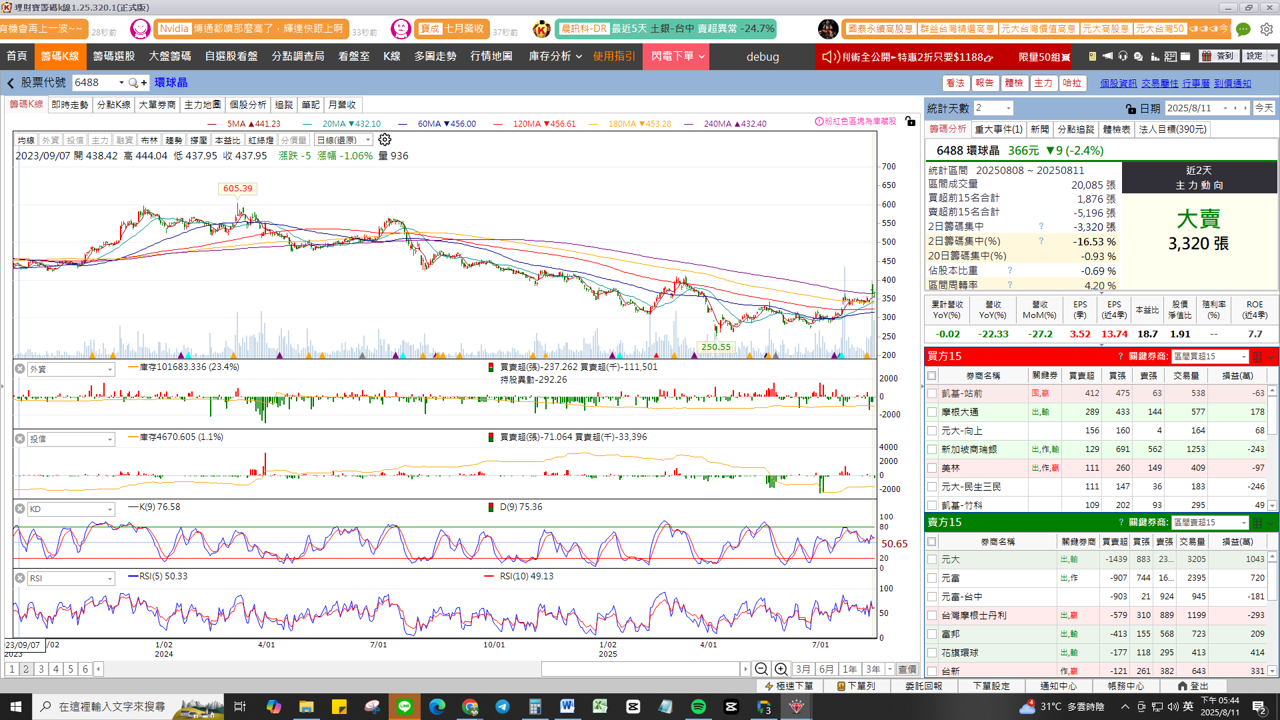Open the 大盤籌碼 menu

[170, 56]
